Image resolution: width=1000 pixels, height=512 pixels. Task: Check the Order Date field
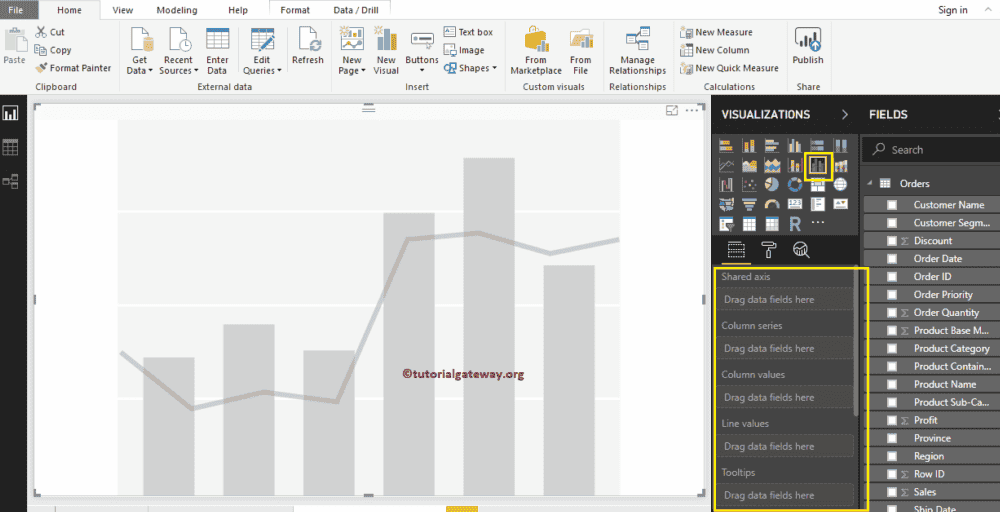[x=892, y=258]
